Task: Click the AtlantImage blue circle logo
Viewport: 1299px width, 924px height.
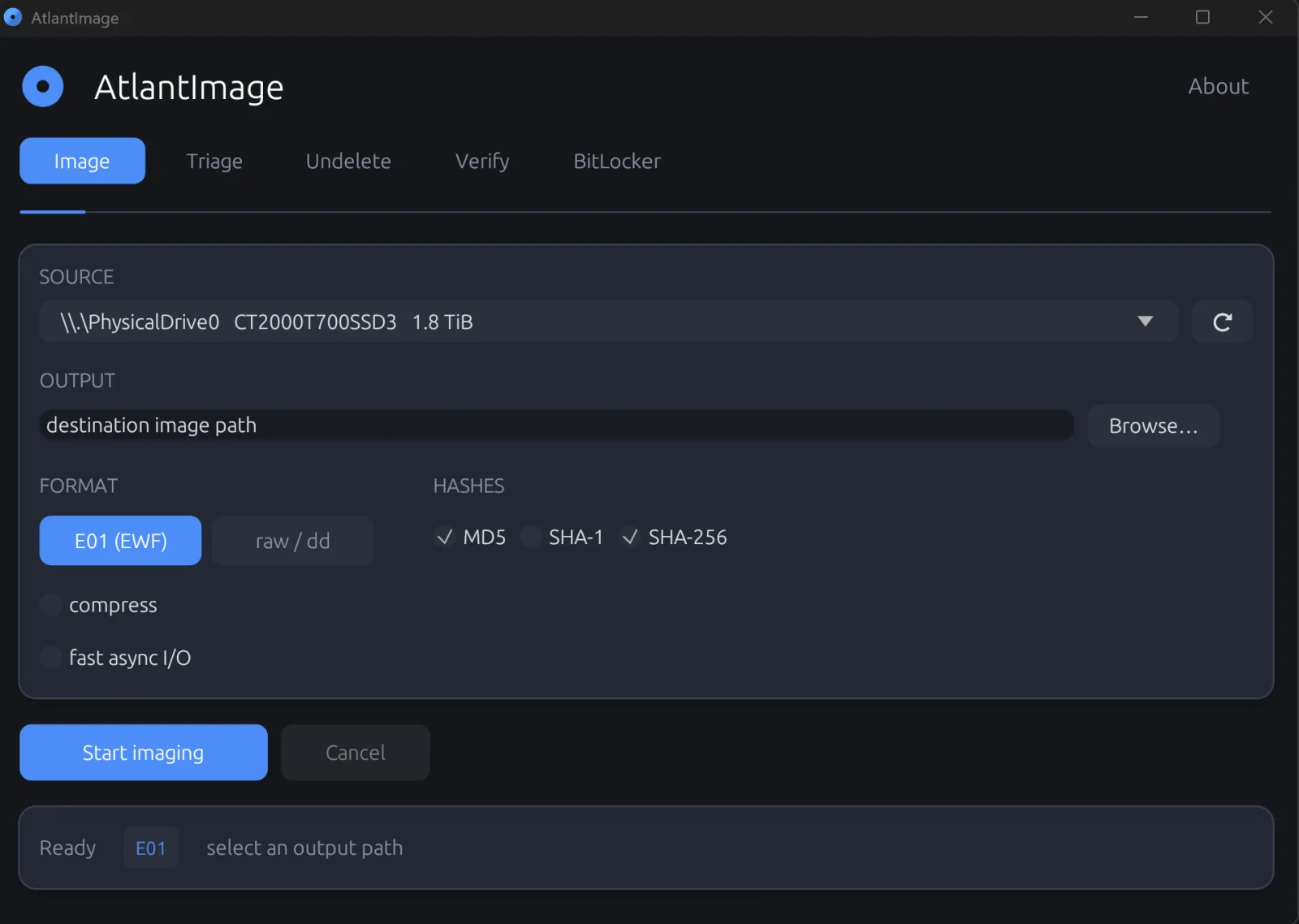Action: 43,86
